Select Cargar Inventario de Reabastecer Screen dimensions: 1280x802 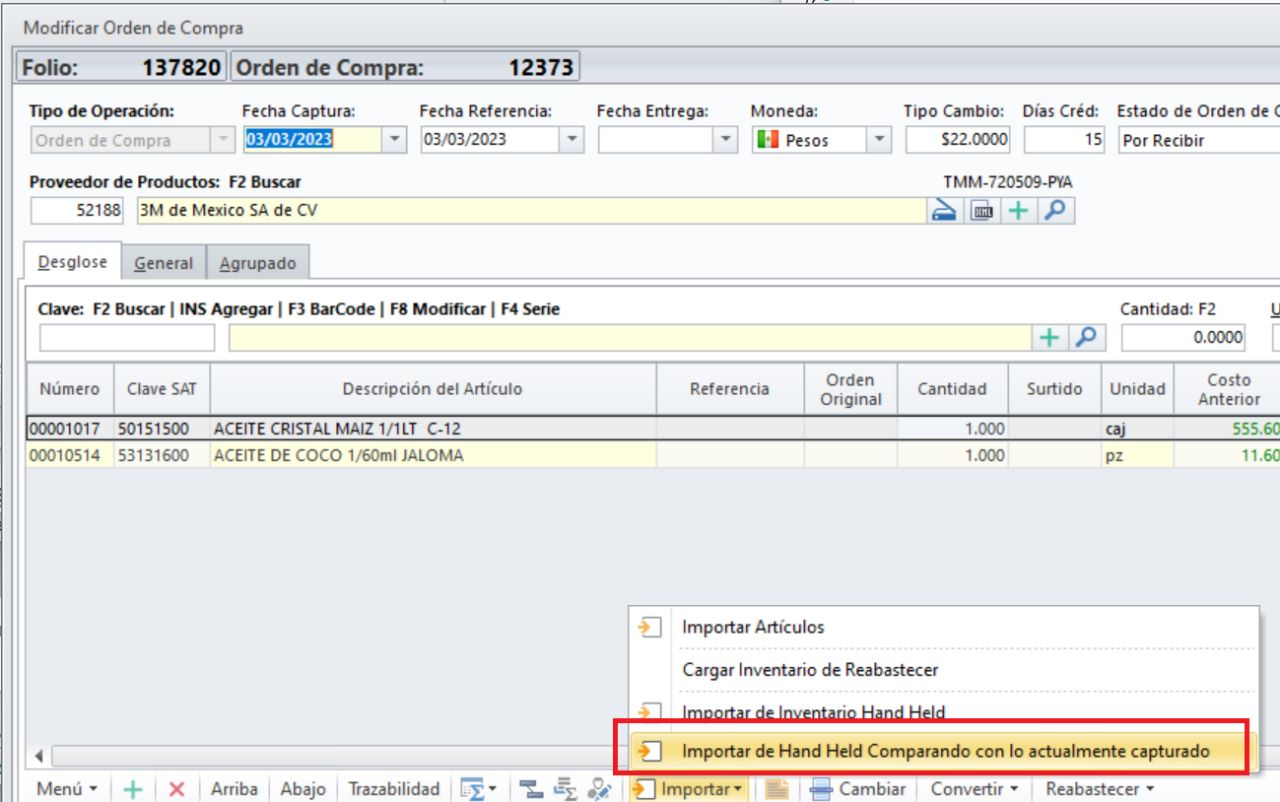(810, 670)
